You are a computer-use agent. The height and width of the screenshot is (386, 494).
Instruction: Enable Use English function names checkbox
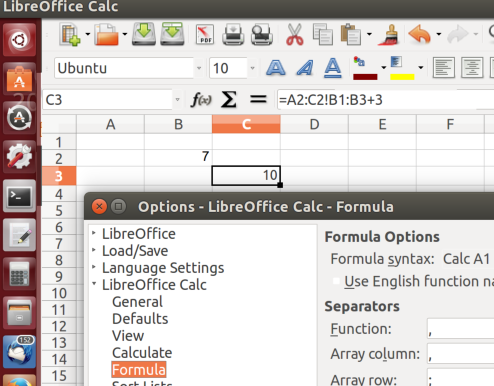pos(336,281)
